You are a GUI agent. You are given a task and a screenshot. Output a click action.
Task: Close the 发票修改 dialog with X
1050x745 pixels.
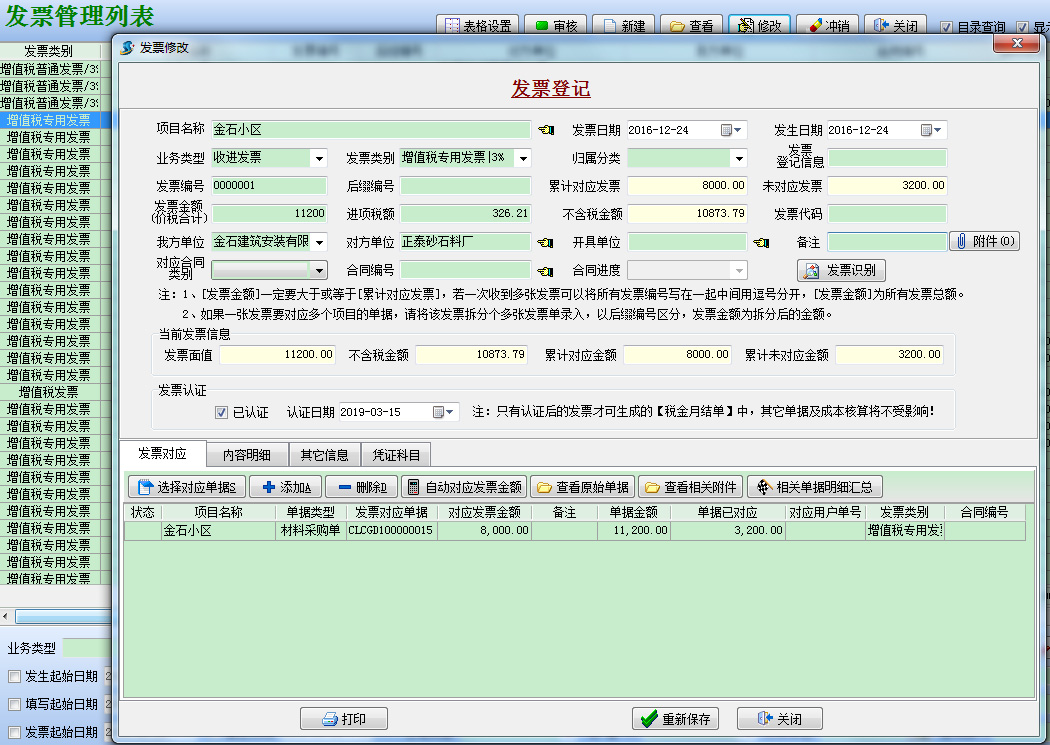pos(1017,44)
